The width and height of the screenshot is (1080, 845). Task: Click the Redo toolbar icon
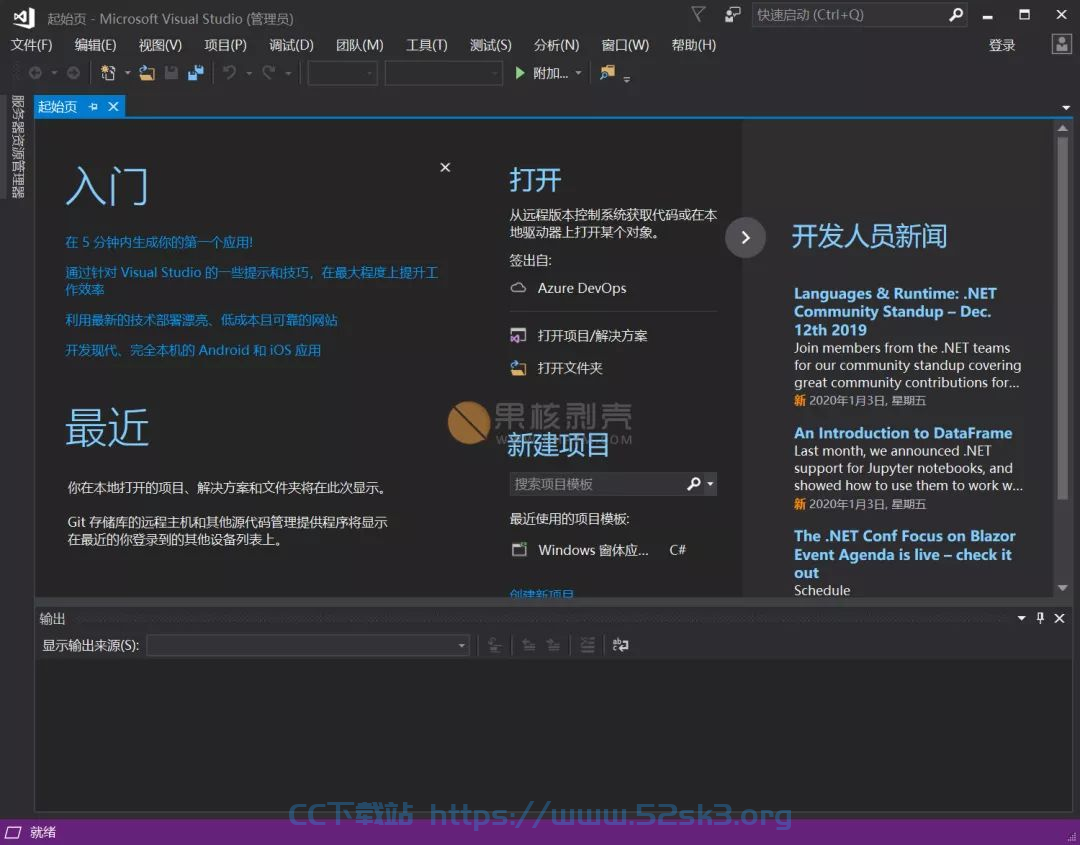point(269,72)
